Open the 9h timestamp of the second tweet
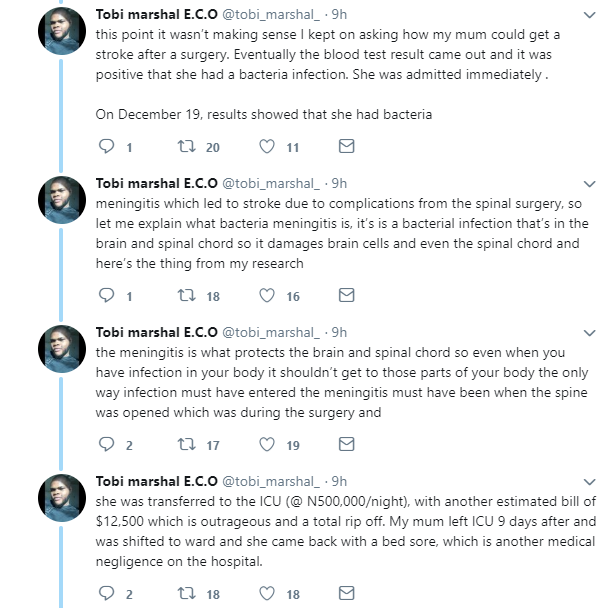This screenshot has width=615, height=608. (x=339, y=183)
